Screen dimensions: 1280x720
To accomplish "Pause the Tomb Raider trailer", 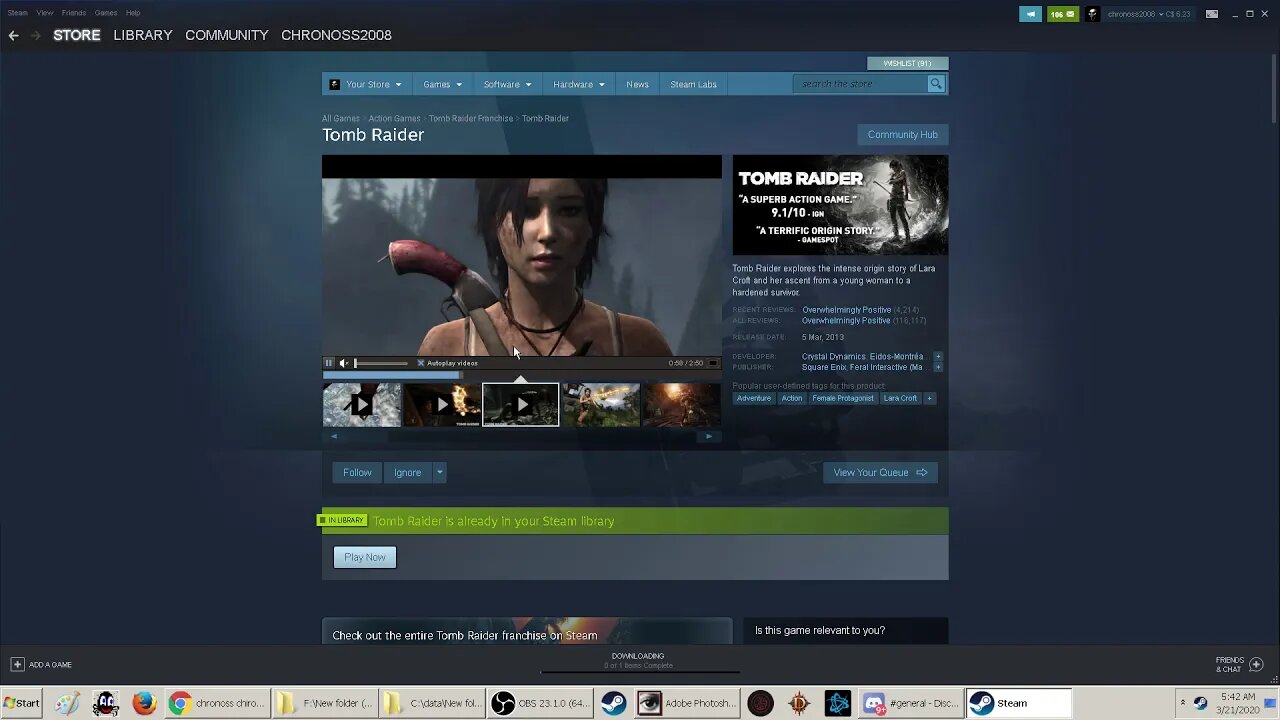I will (x=328, y=363).
